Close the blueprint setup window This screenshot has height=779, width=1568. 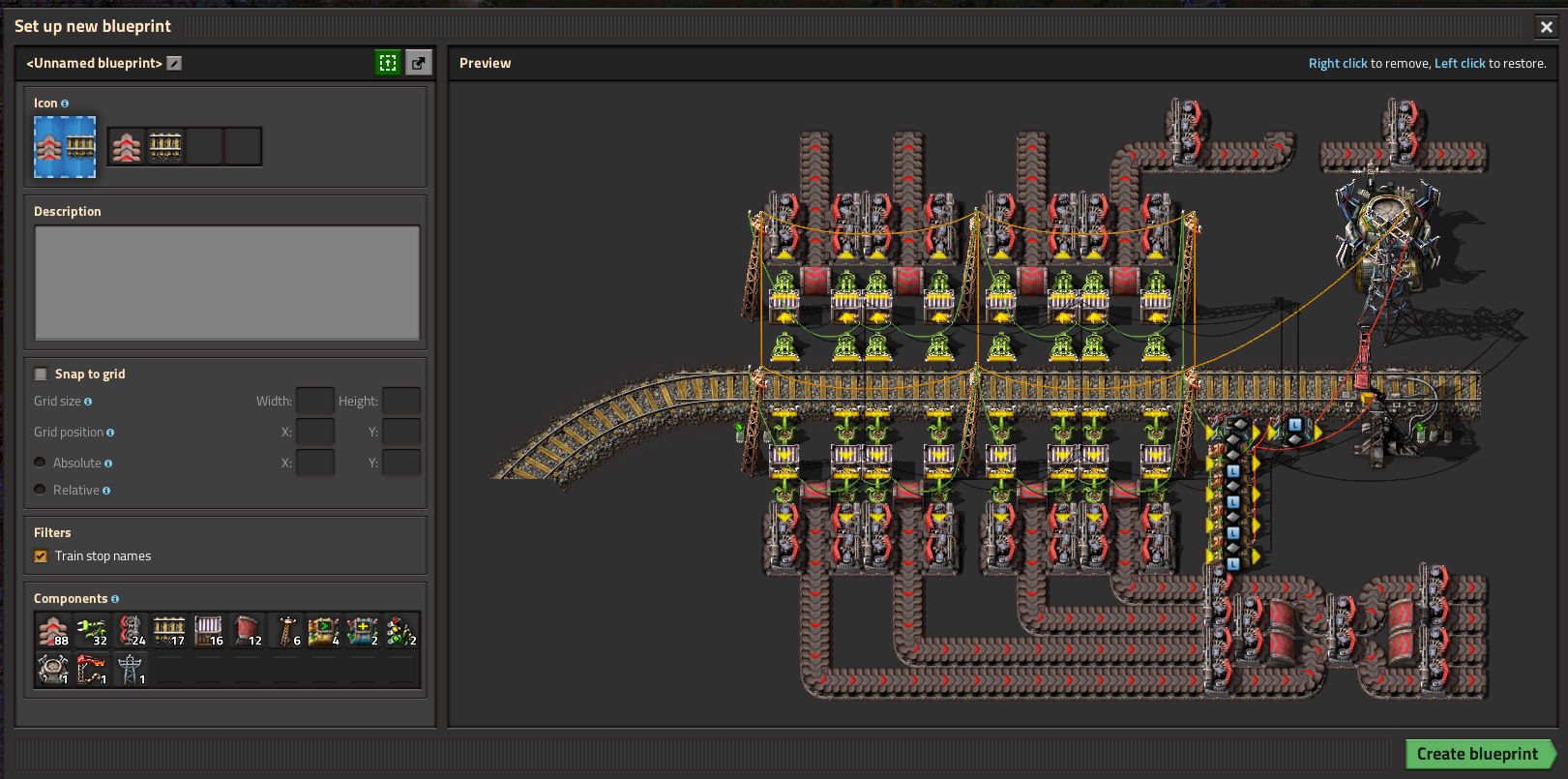1546,27
